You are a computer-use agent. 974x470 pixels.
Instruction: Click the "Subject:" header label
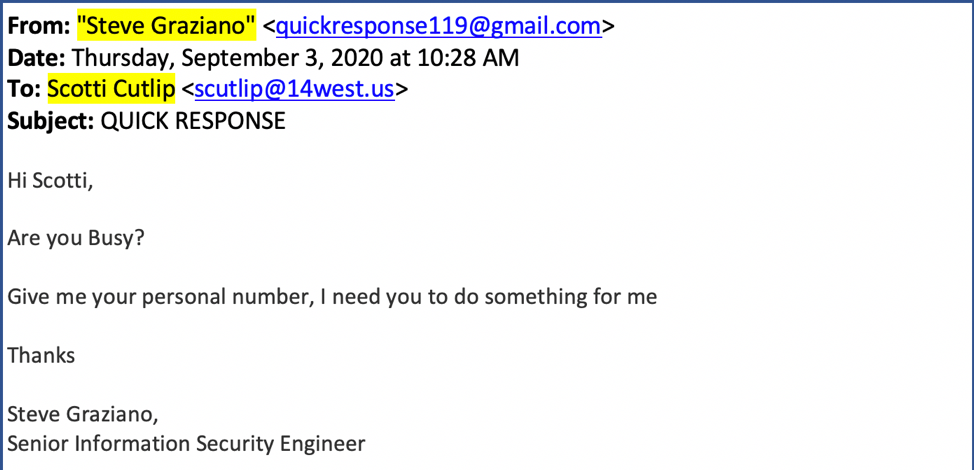[50, 121]
